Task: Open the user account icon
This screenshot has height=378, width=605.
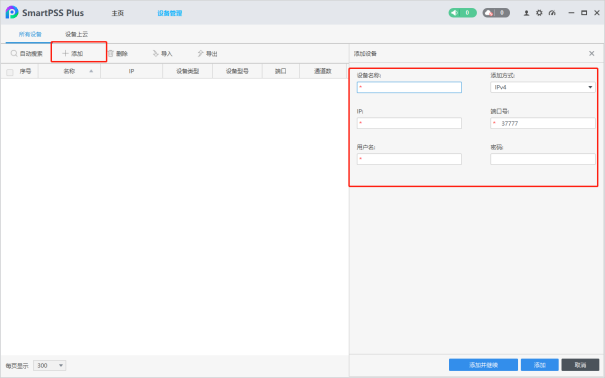Action: 526,13
